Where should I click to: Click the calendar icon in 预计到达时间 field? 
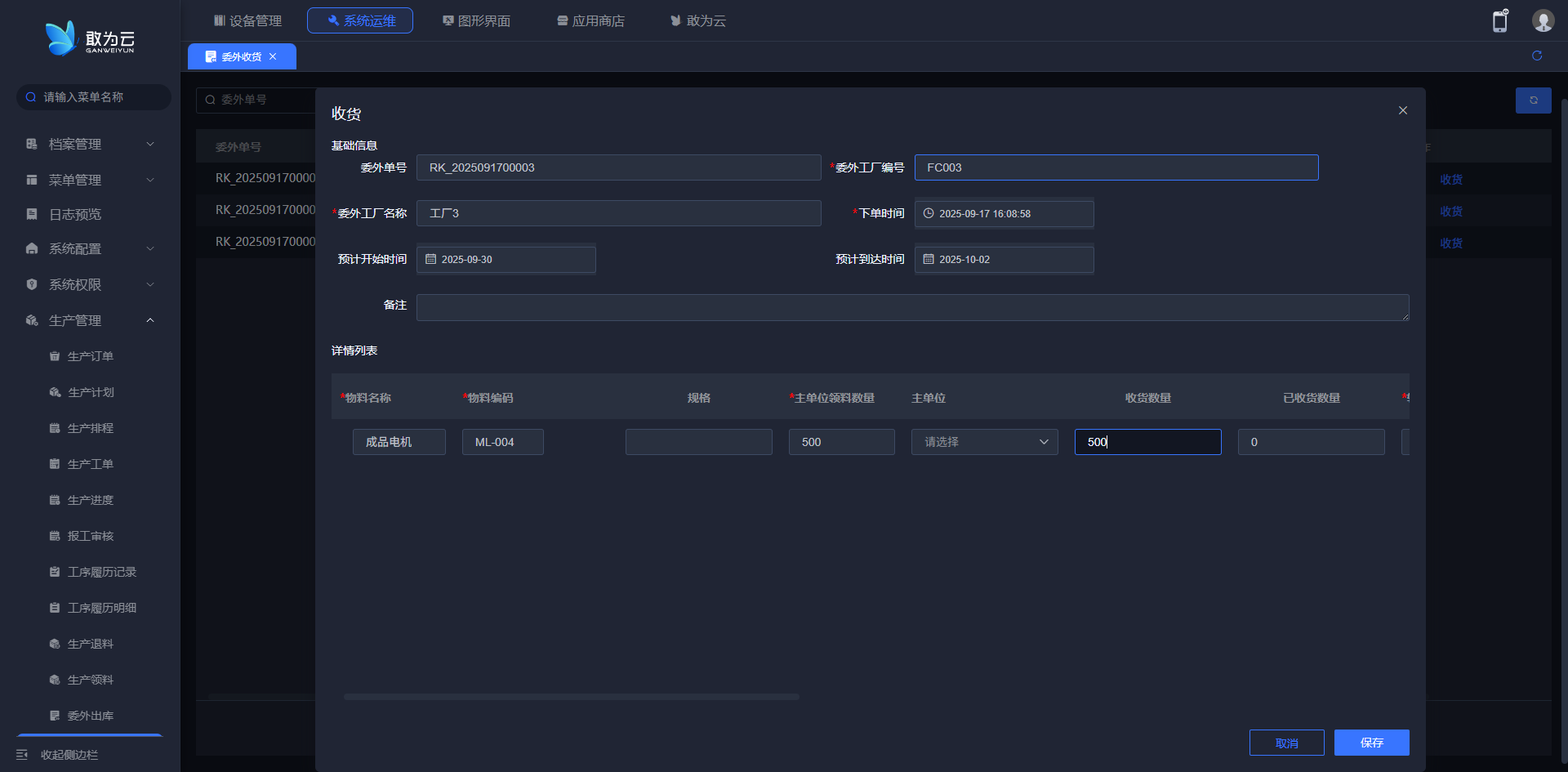click(929, 259)
